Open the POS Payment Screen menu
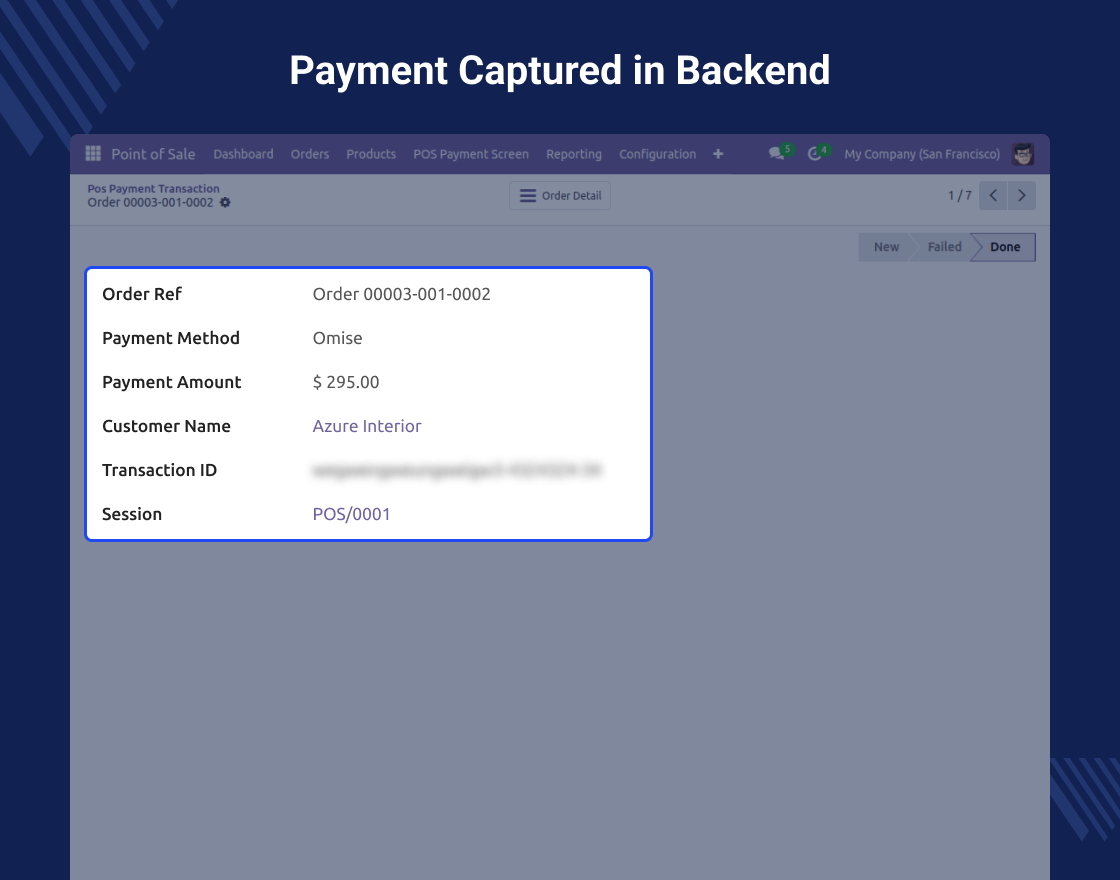The height and width of the screenshot is (880, 1120). (471, 154)
